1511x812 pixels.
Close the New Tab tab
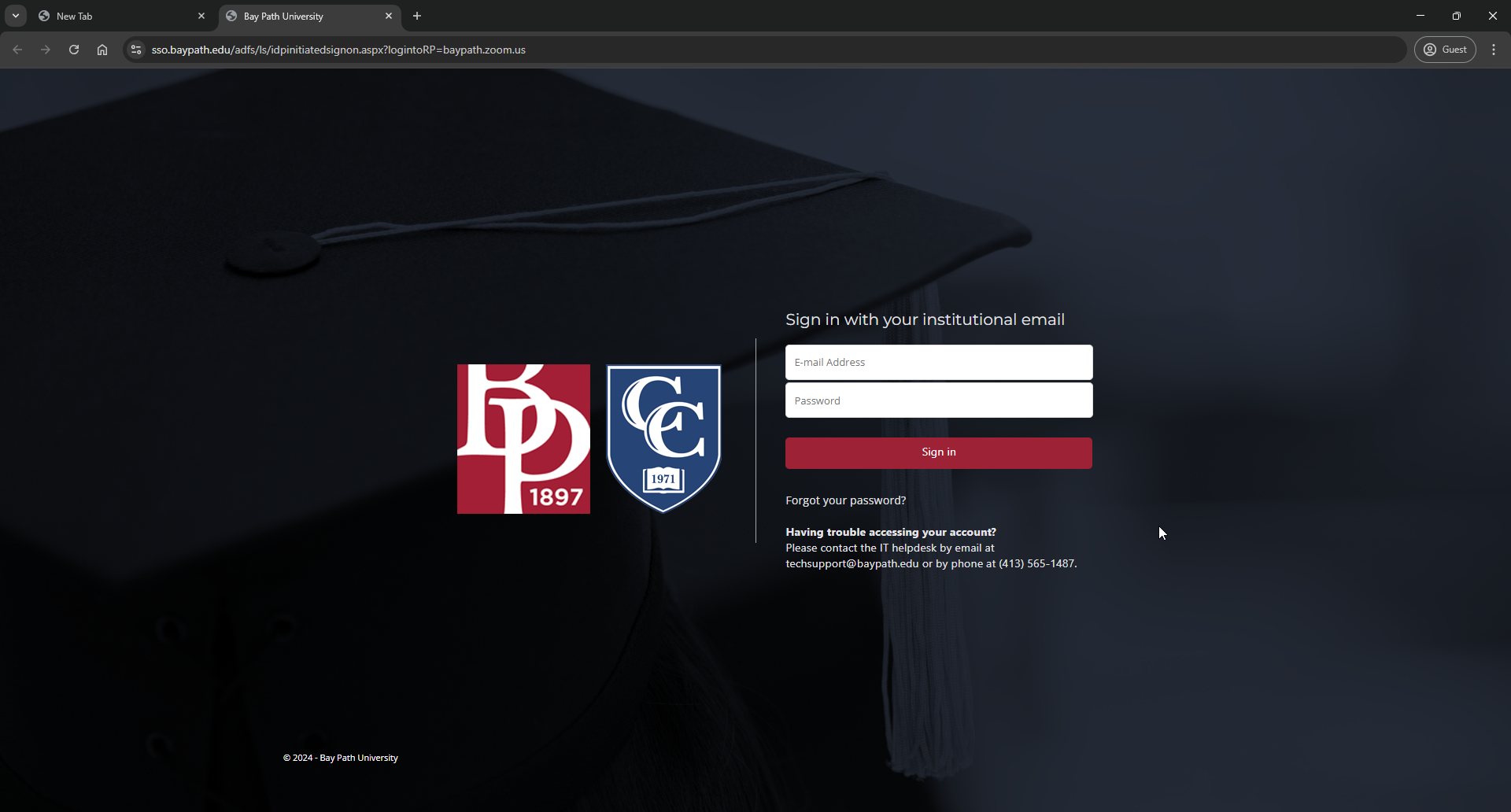point(201,16)
